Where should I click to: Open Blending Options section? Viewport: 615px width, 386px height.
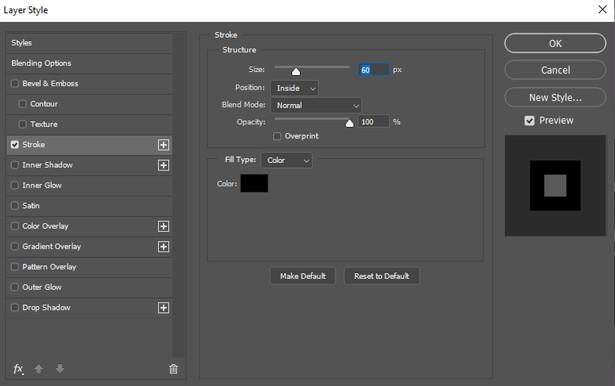click(x=89, y=63)
